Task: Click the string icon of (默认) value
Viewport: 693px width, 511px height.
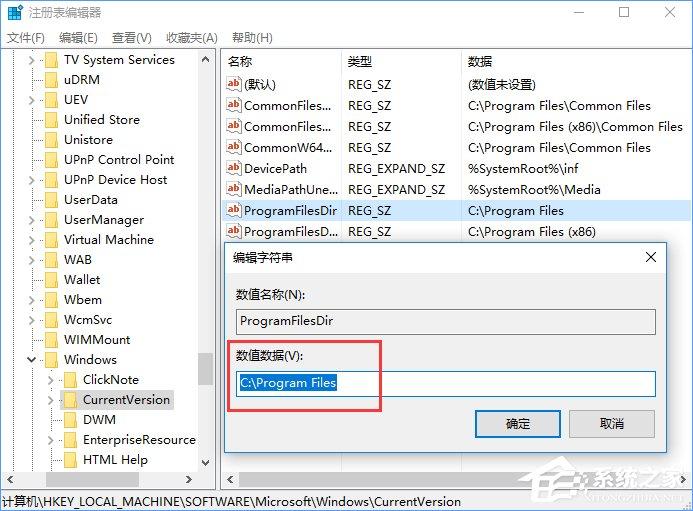Action: pos(234,84)
